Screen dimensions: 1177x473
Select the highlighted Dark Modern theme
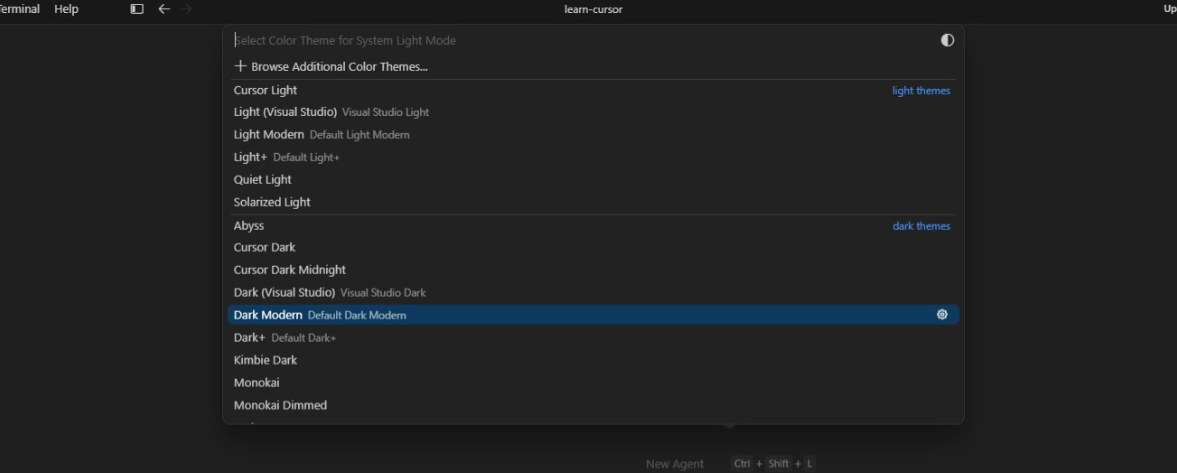tap(593, 315)
